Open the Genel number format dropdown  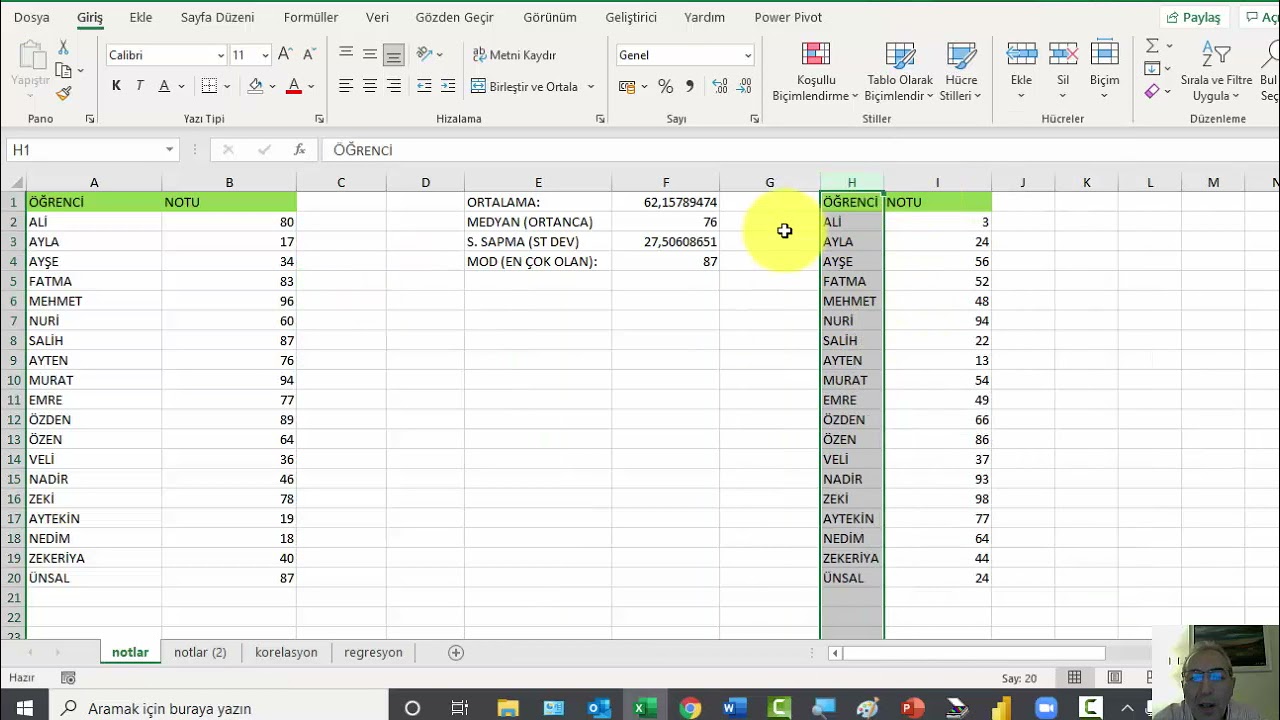[747, 56]
